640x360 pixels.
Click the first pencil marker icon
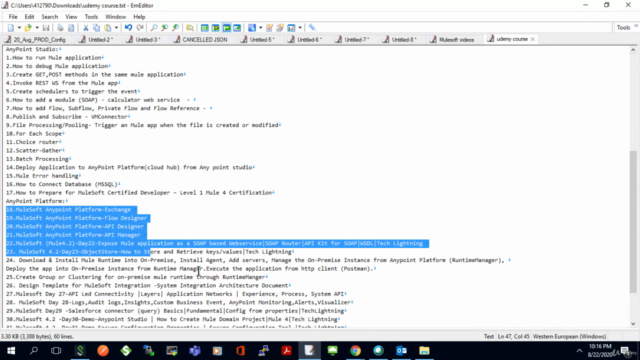point(269,28)
